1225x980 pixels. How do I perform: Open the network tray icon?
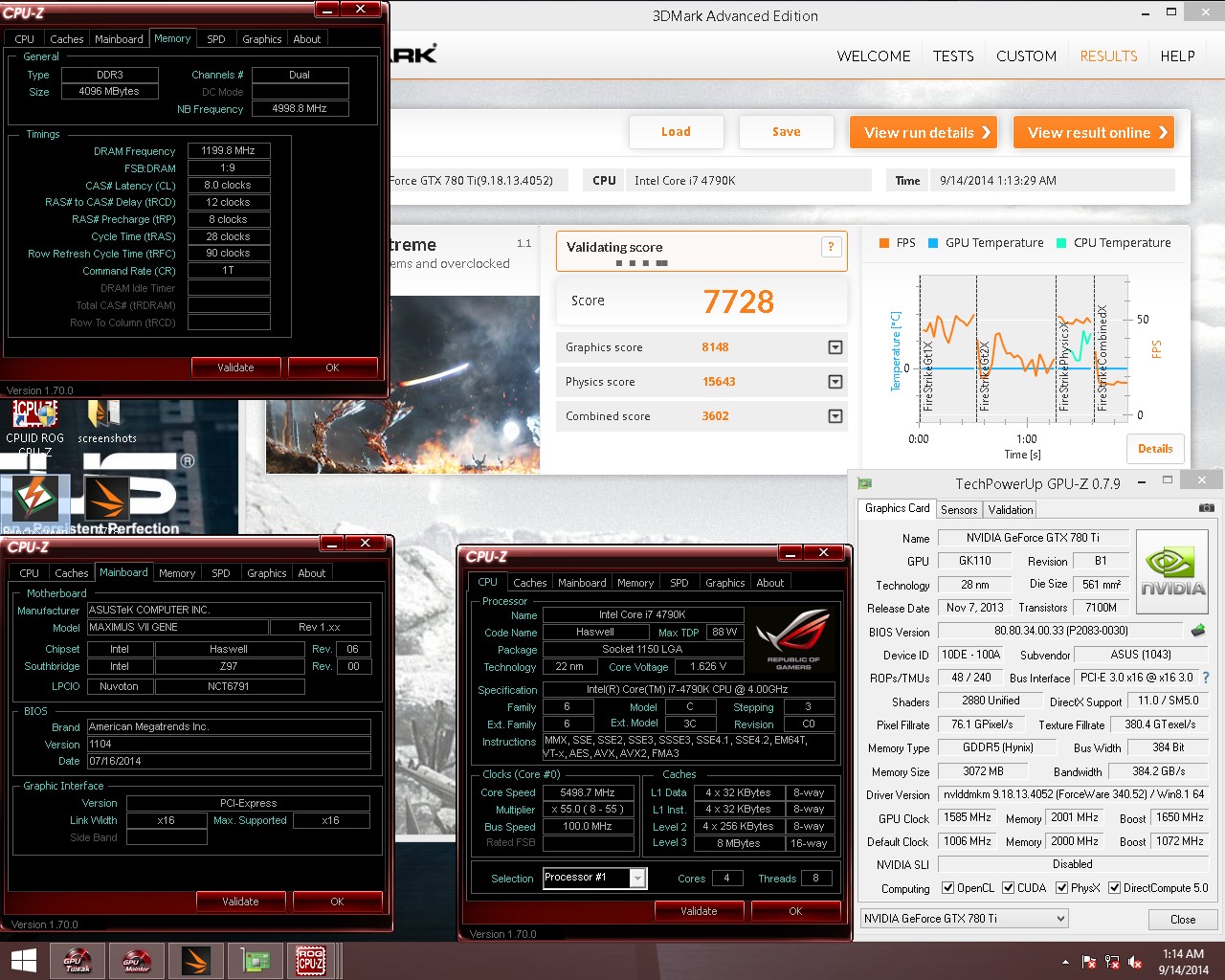(x=1112, y=962)
